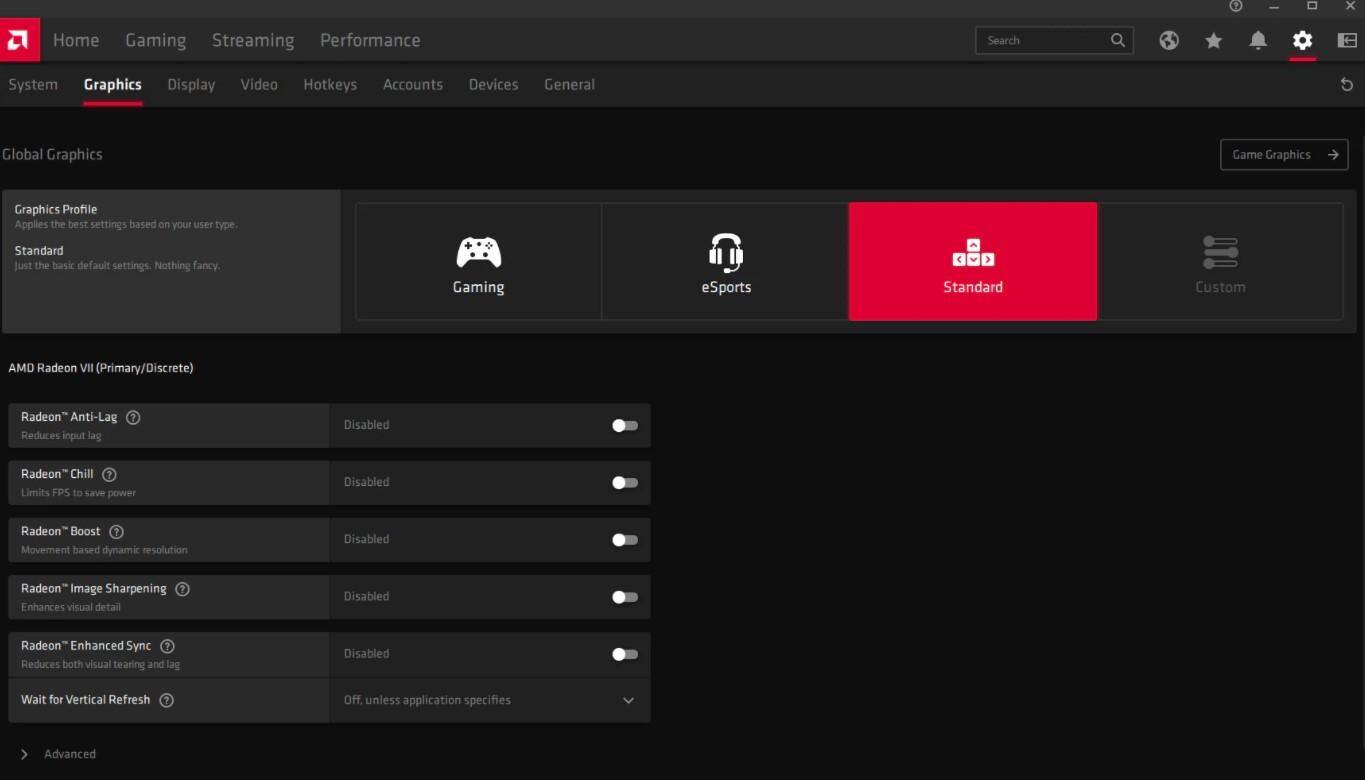
Task: Enable Radeon Anti-Lag toggle
Action: pyautogui.click(x=624, y=425)
